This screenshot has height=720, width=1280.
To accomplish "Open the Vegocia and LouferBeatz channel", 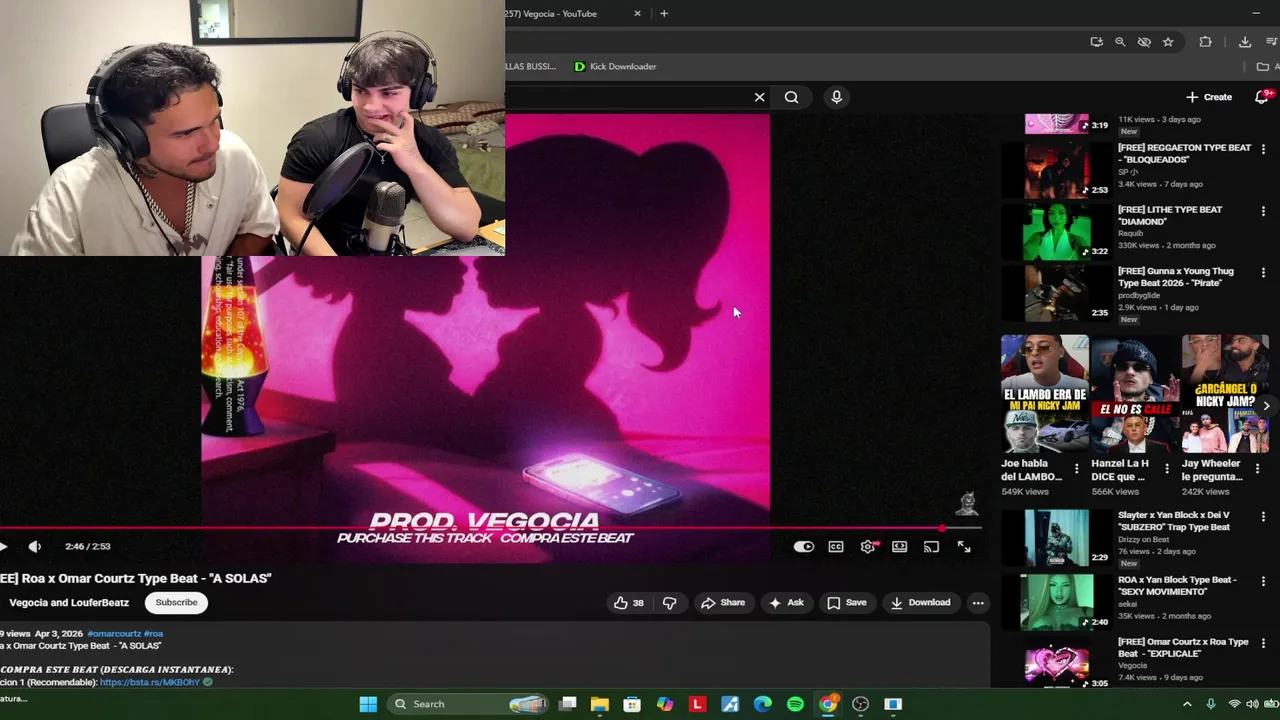I will point(69,603).
